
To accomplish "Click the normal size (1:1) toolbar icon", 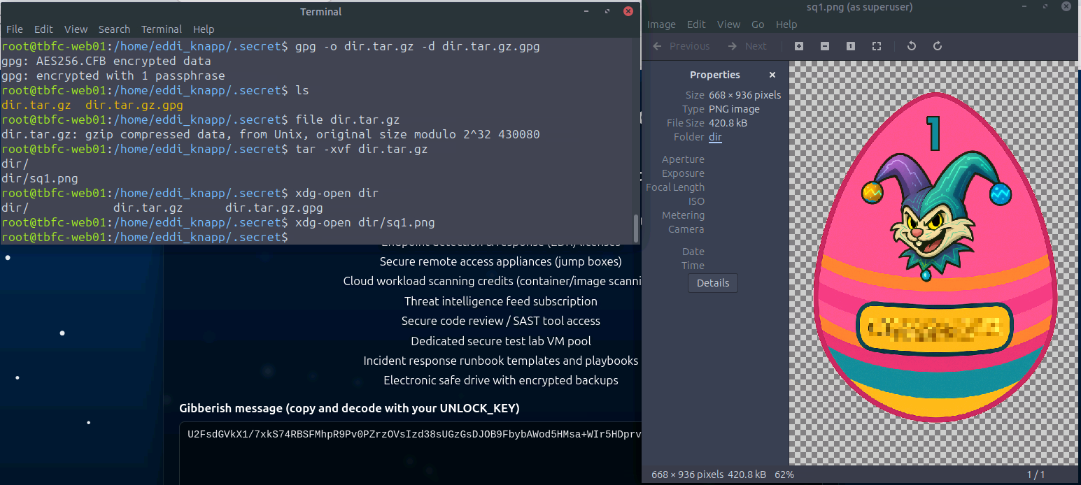I will [851, 46].
